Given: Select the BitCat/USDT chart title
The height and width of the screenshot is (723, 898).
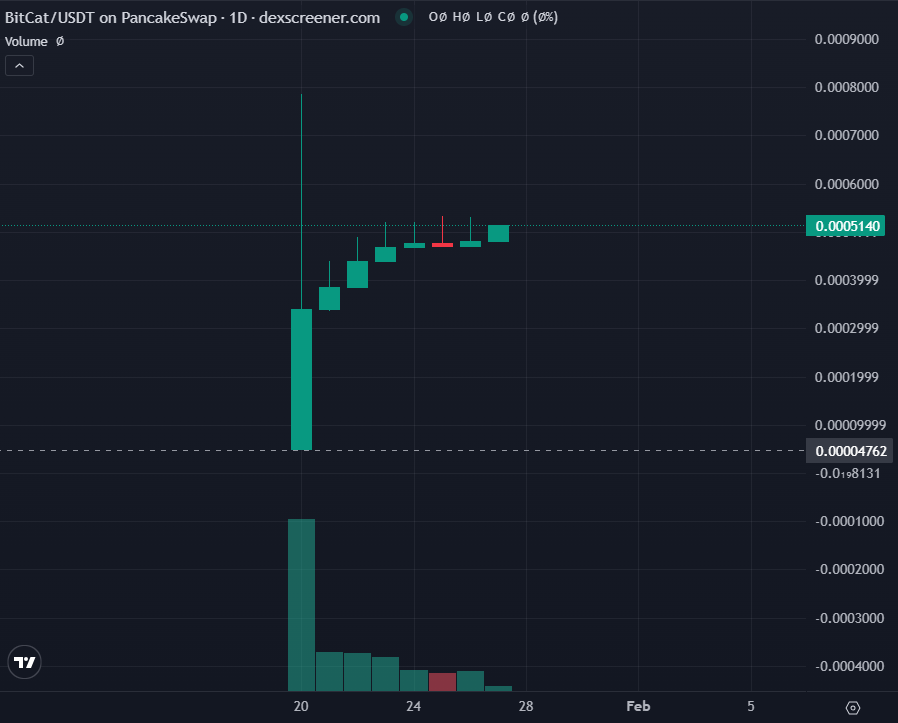Looking at the screenshot, I should pyautogui.click(x=192, y=18).
